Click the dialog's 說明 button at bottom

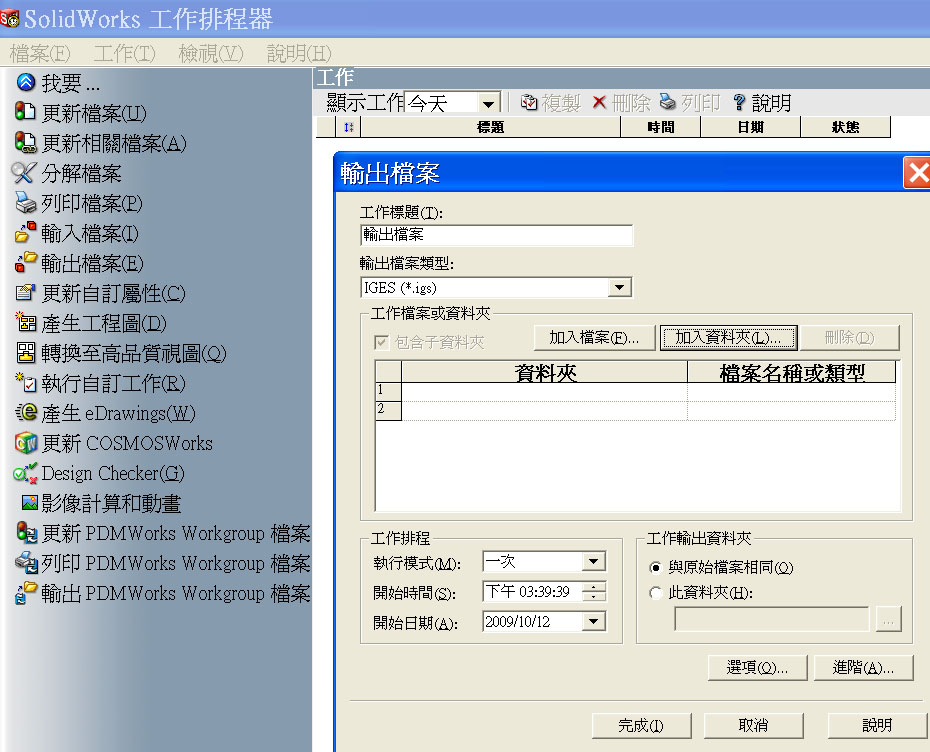coord(877,725)
